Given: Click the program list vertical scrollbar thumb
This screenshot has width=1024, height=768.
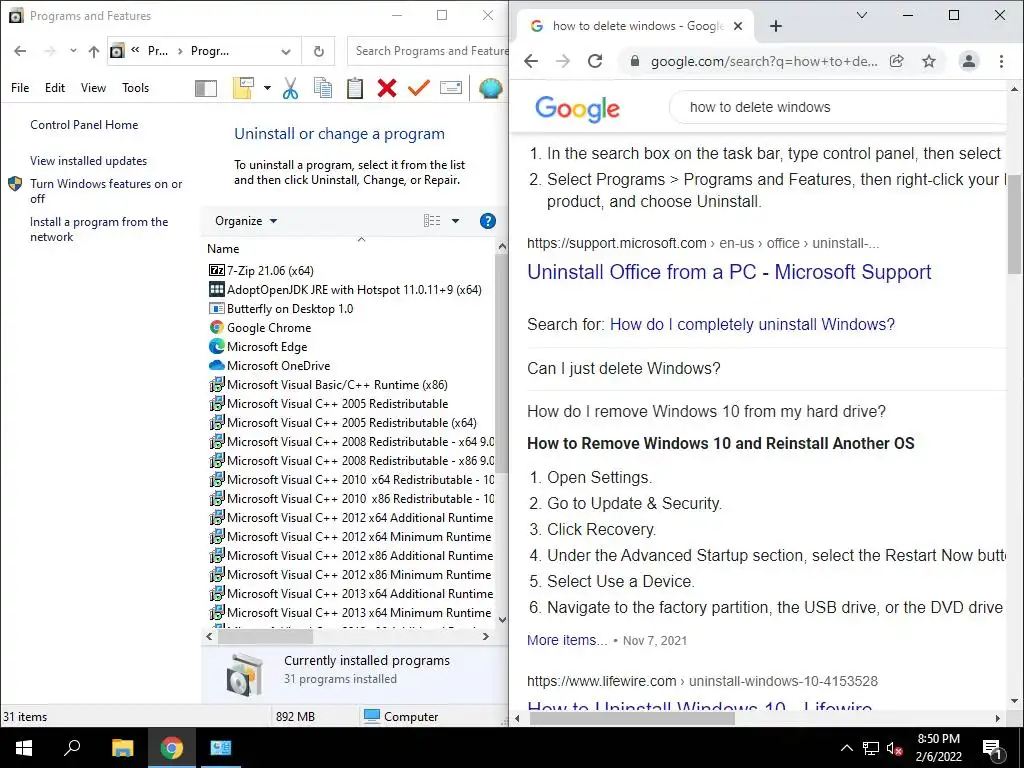Looking at the screenshot, I should coord(502,364).
